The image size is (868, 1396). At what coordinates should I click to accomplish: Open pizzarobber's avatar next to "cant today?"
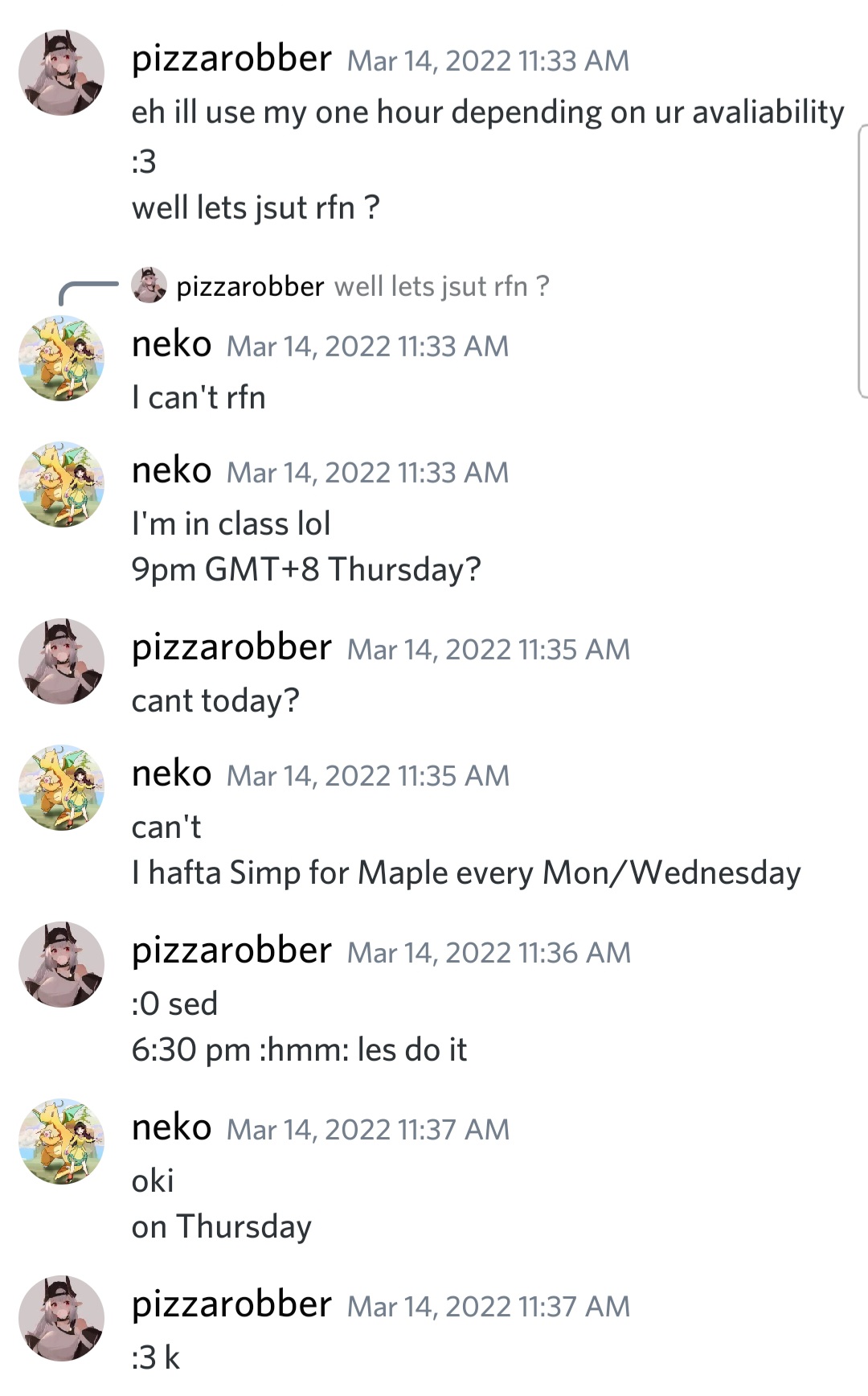[62, 662]
